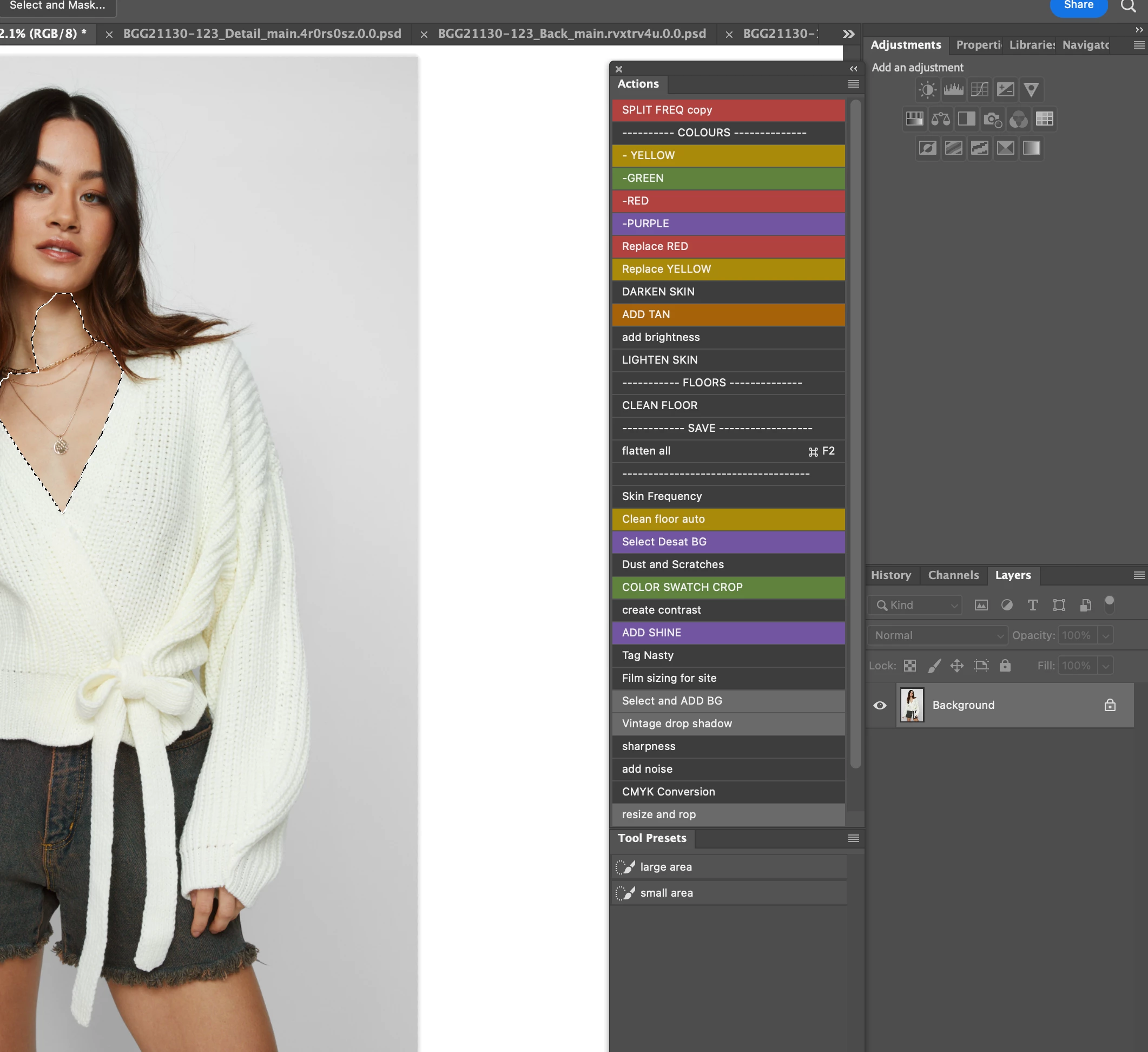This screenshot has width=1148, height=1052.
Task: Add a Photo Filter adjustment
Action: click(992, 119)
